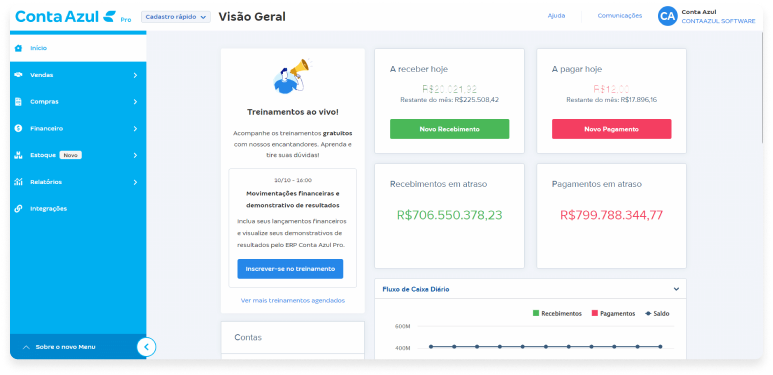Click the Treinamentos ao vivo! heading
Viewport: 773px width, 375px height.
pos(293,112)
